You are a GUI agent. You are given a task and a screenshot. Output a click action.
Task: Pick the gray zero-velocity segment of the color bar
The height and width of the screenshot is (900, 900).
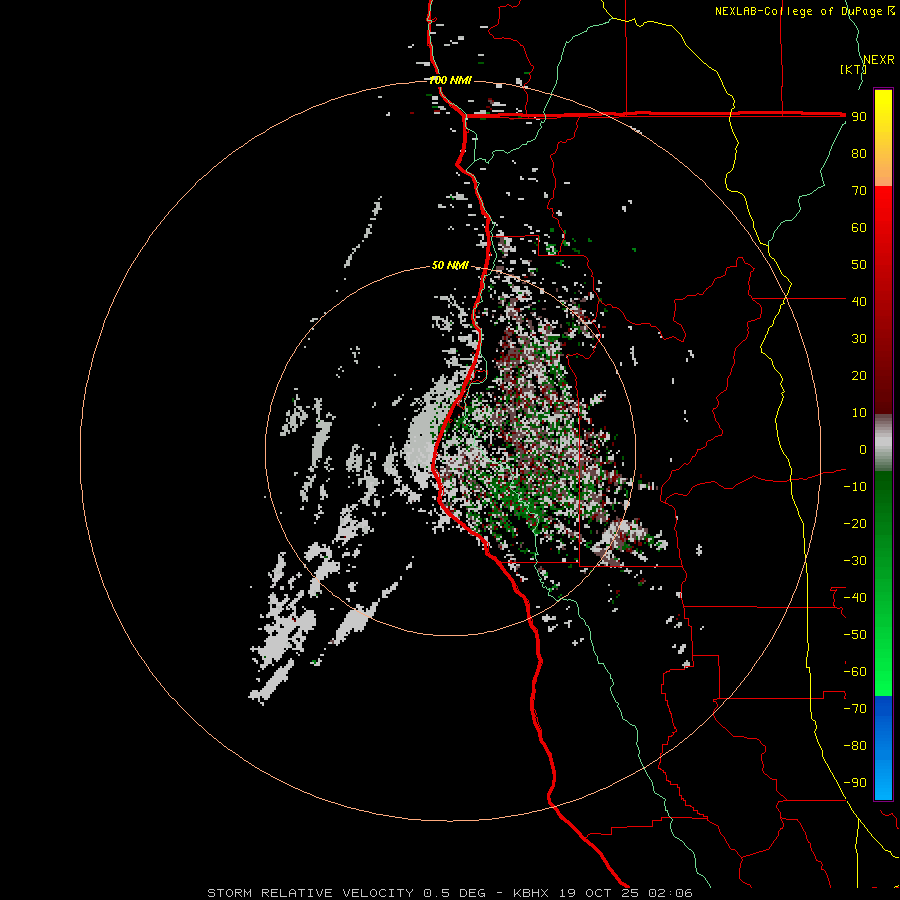pos(883,443)
